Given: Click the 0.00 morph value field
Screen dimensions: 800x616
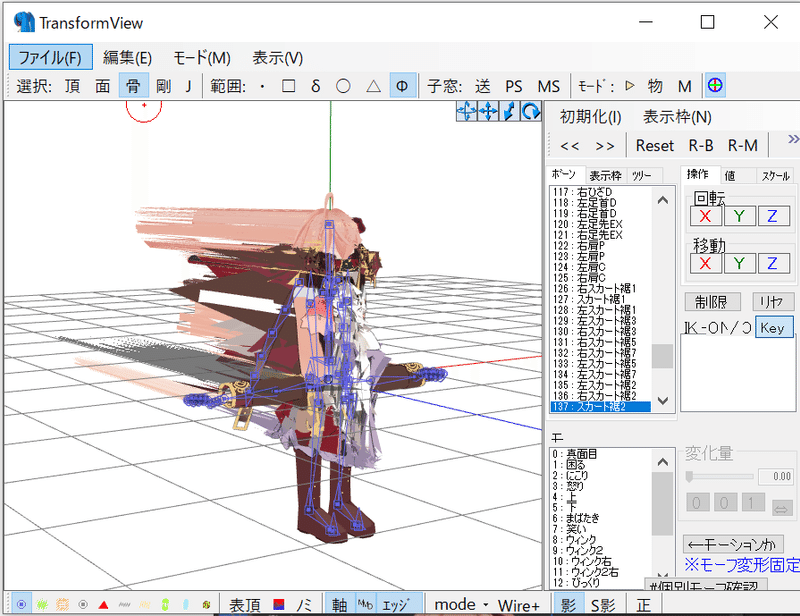Looking at the screenshot, I should click(x=775, y=477).
